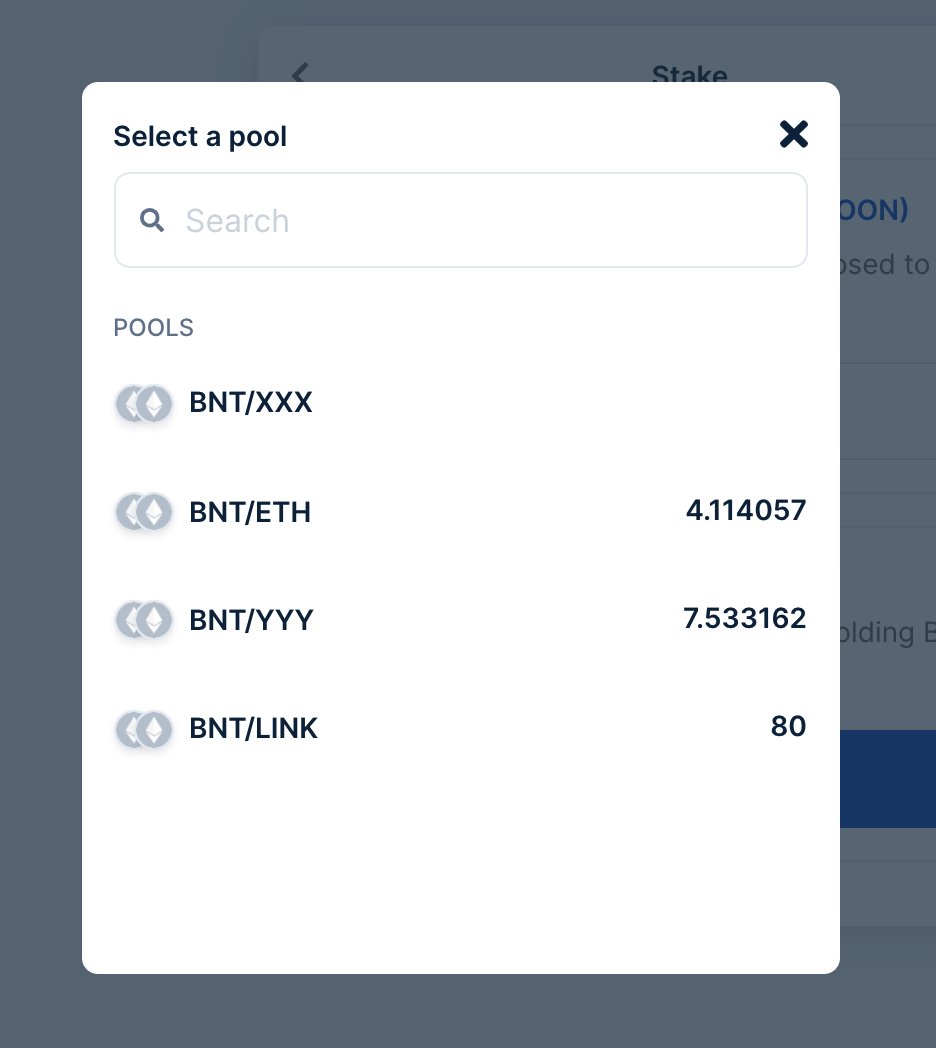Screen dimensions: 936x1048
Task: Click the magnifying glass search icon
Action: click(x=152, y=219)
